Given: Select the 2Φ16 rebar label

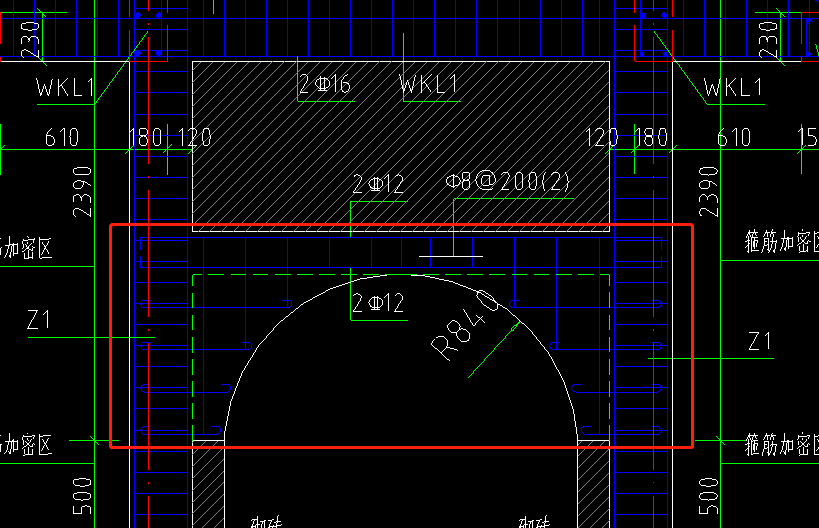Looking at the screenshot, I should 324,84.
